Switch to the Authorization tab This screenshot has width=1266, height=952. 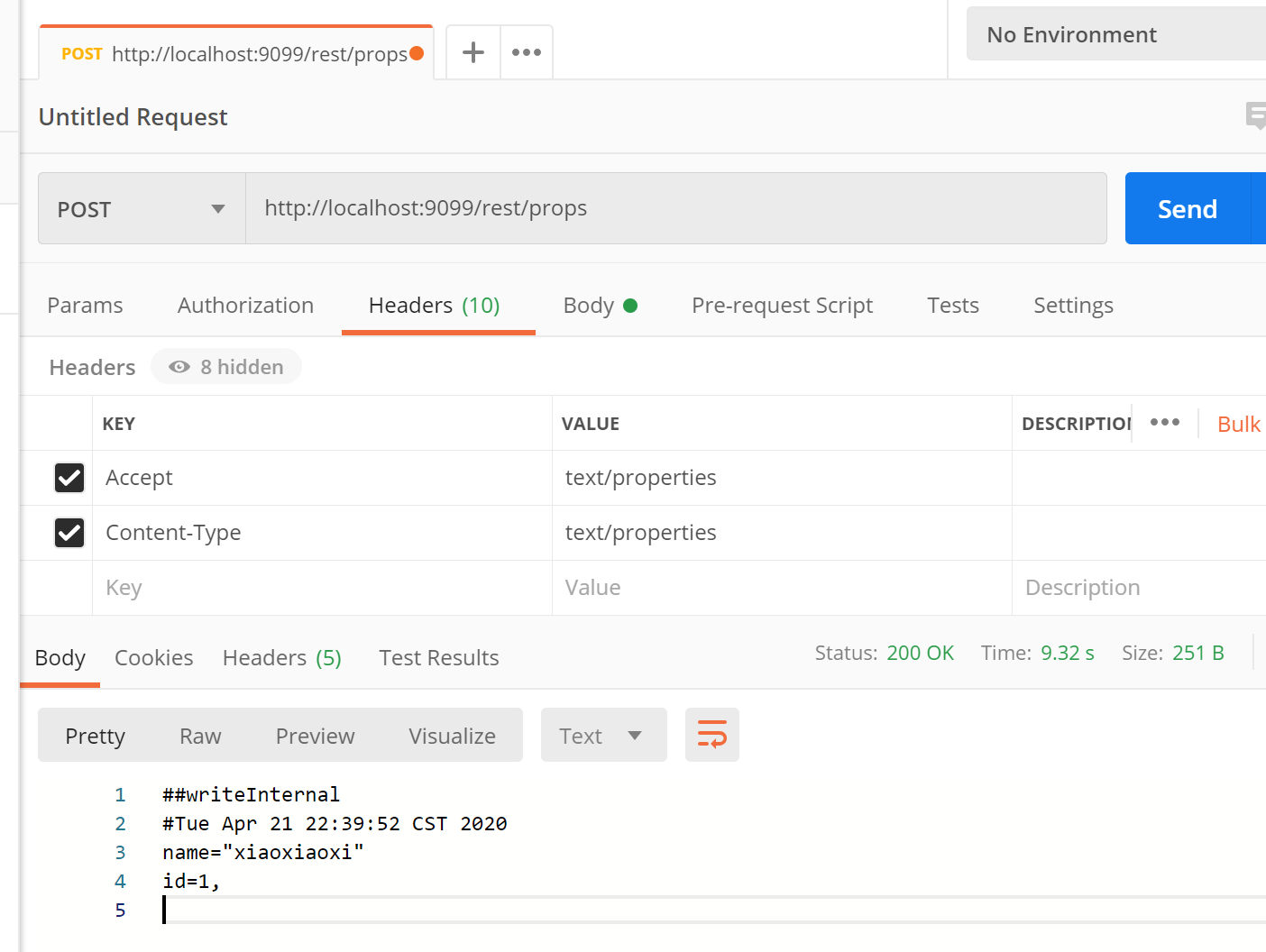coord(245,306)
